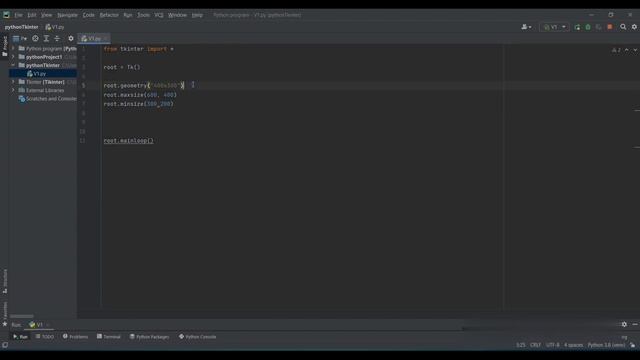This screenshot has width=640, height=360.
Task: Open the V1 run configuration dropdown
Action: pyautogui.click(x=554, y=27)
